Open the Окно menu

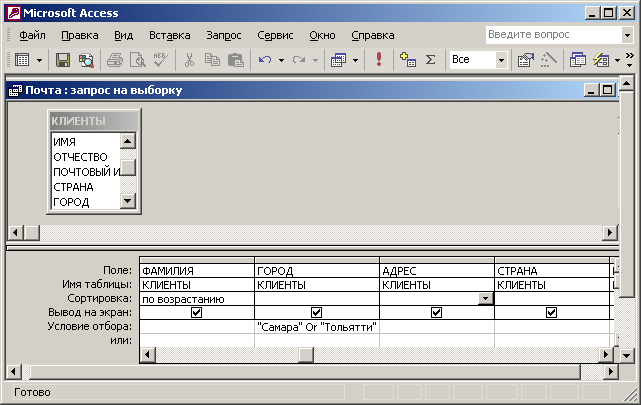(322, 36)
